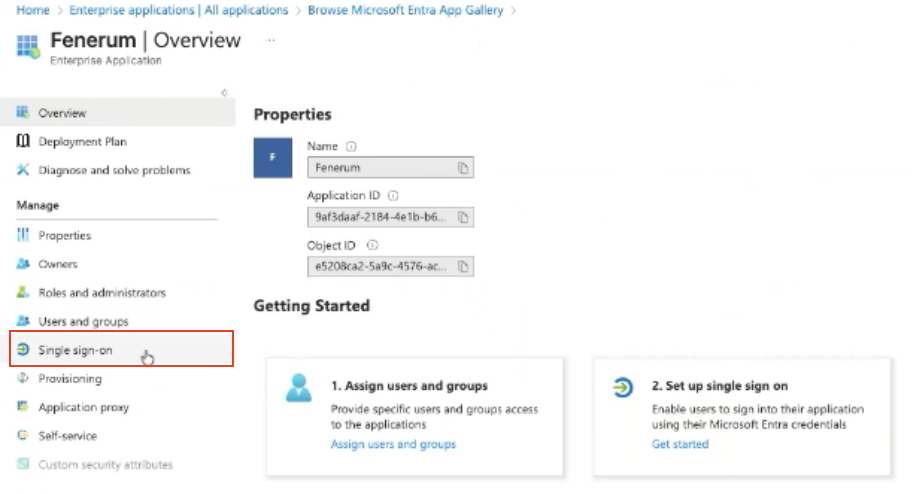Image resolution: width=912 pixels, height=494 pixels.
Task: Navigate to Home breadcrumb
Action: pos(33,10)
